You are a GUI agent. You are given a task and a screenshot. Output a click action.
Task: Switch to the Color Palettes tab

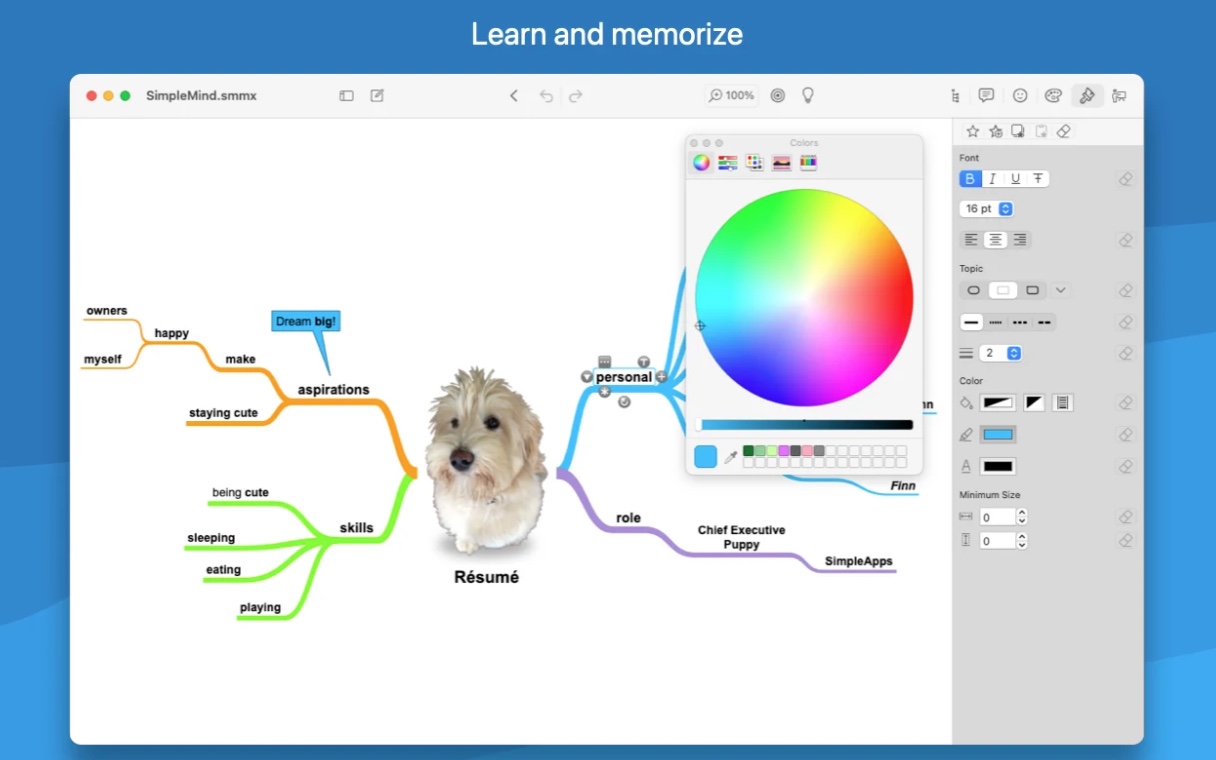point(755,162)
